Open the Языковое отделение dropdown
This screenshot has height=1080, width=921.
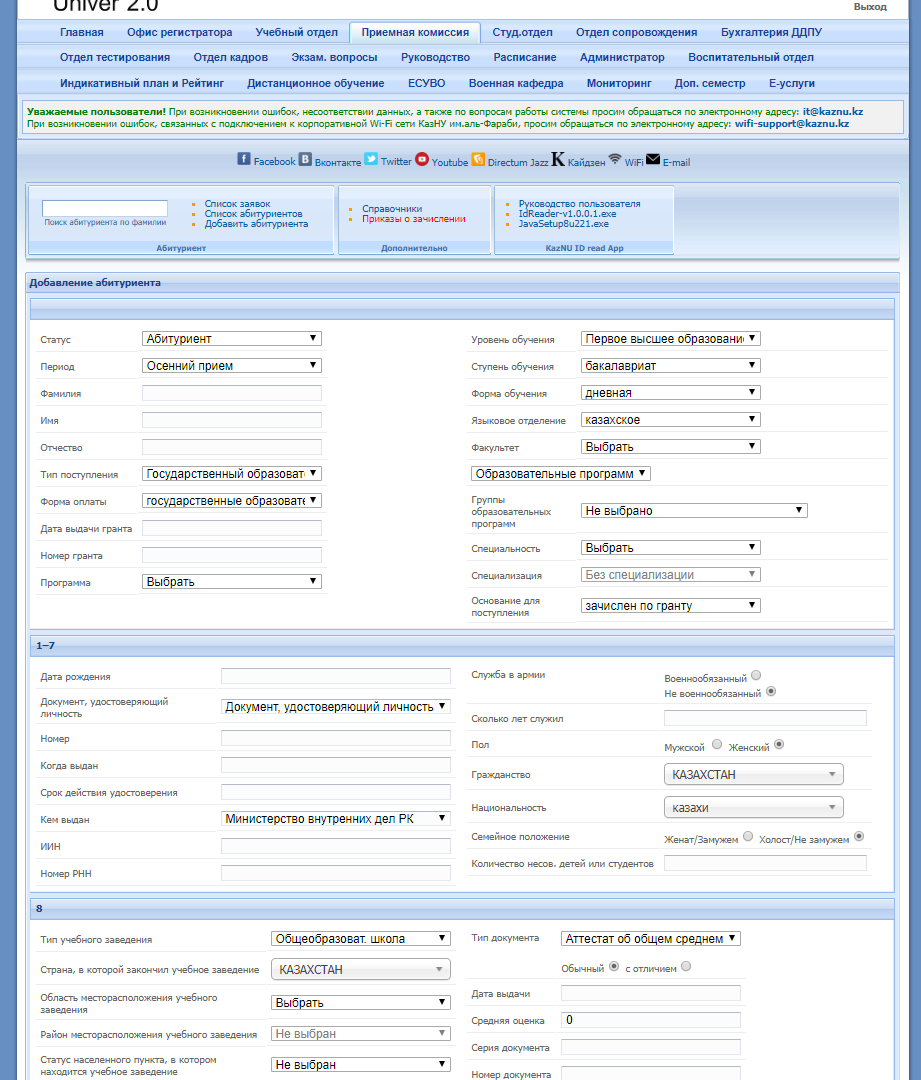tap(670, 419)
